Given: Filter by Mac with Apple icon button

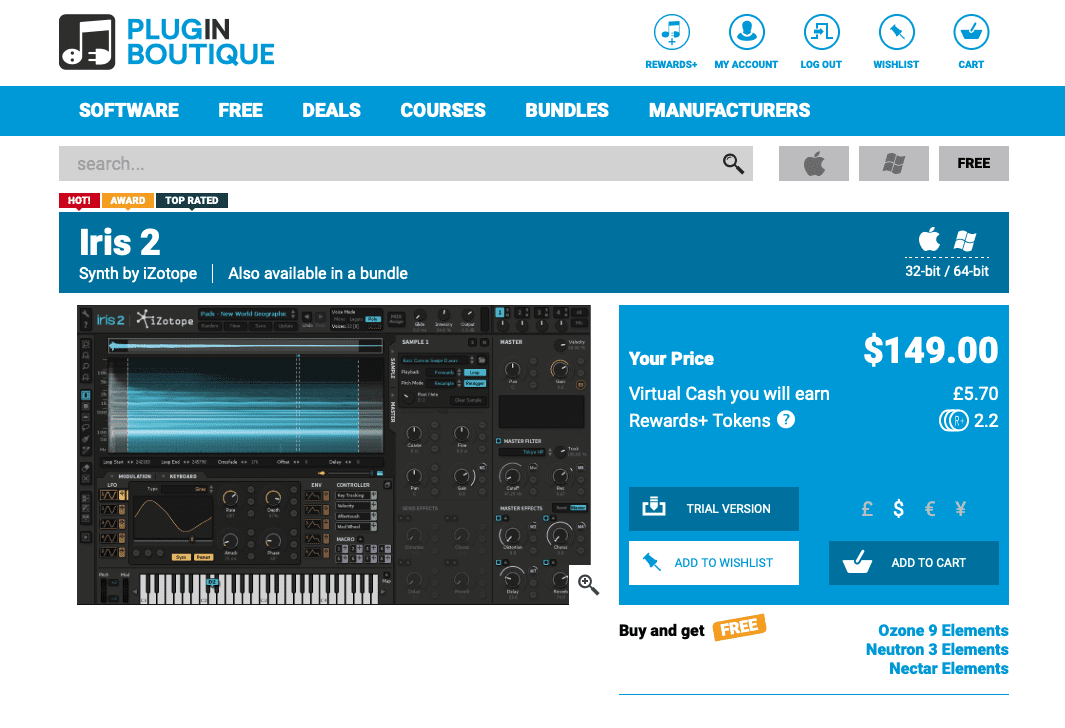Looking at the screenshot, I should [814, 164].
